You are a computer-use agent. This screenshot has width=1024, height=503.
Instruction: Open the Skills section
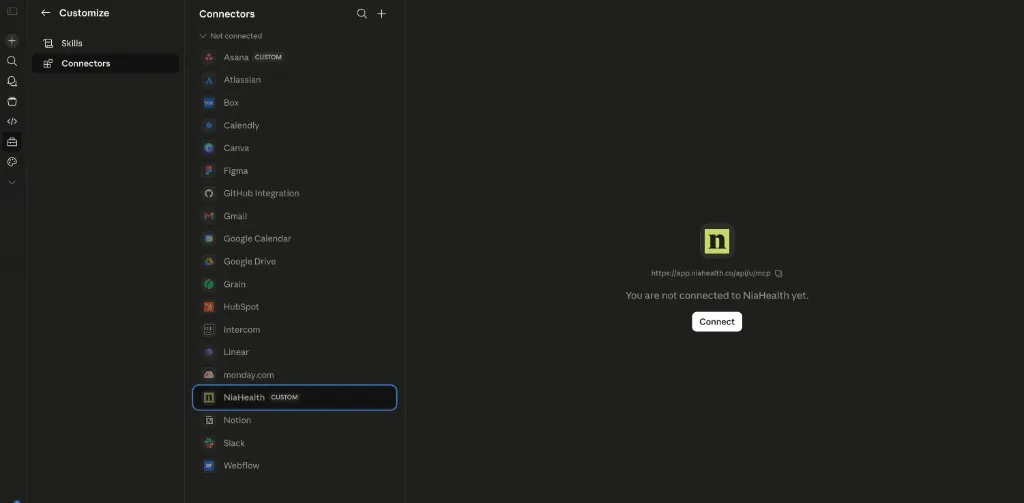[105, 43]
